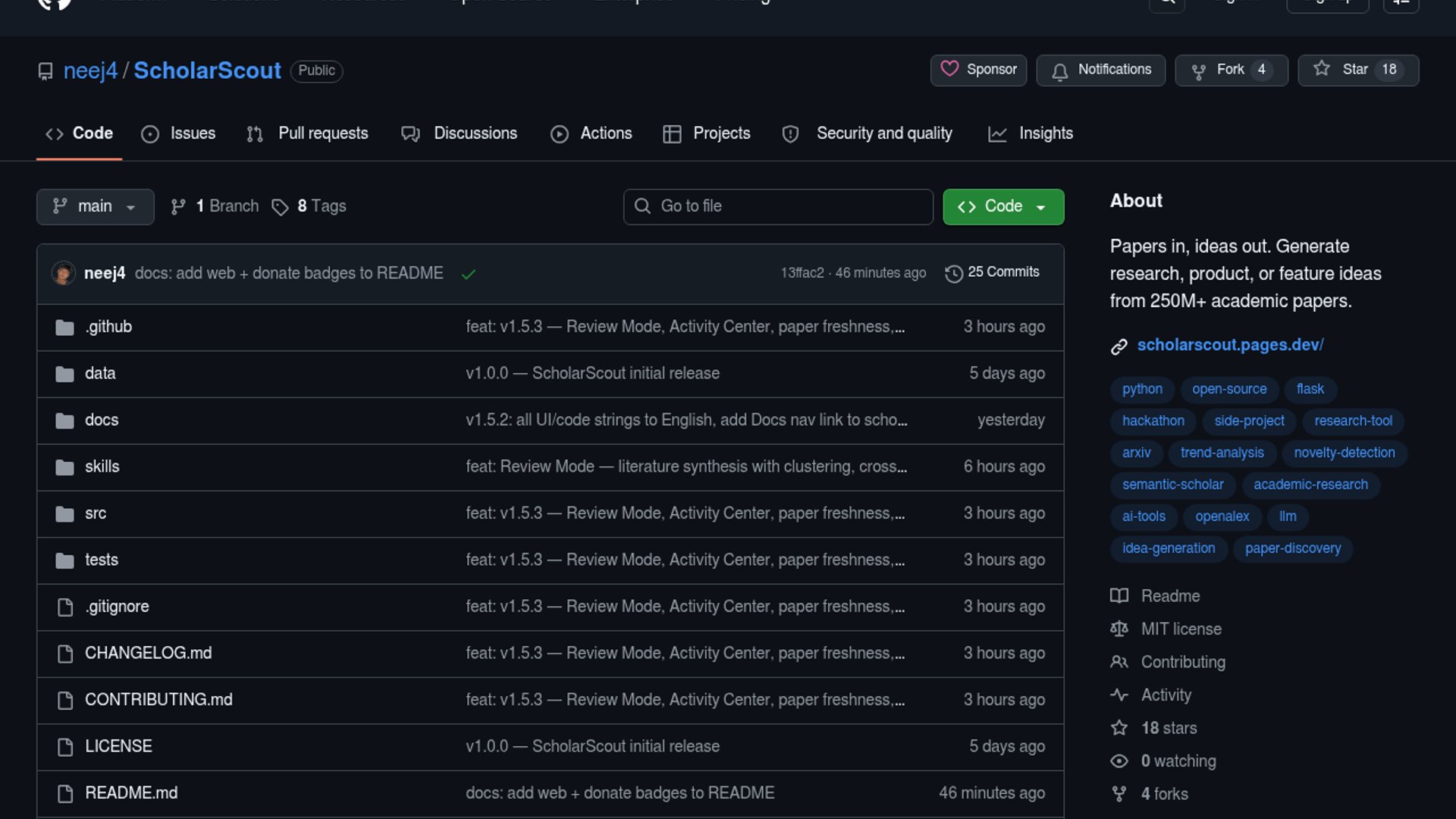Screen dimensions: 1456x819
Task: Open the ScholarScout repository title link
Action: (x=207, y=71)
